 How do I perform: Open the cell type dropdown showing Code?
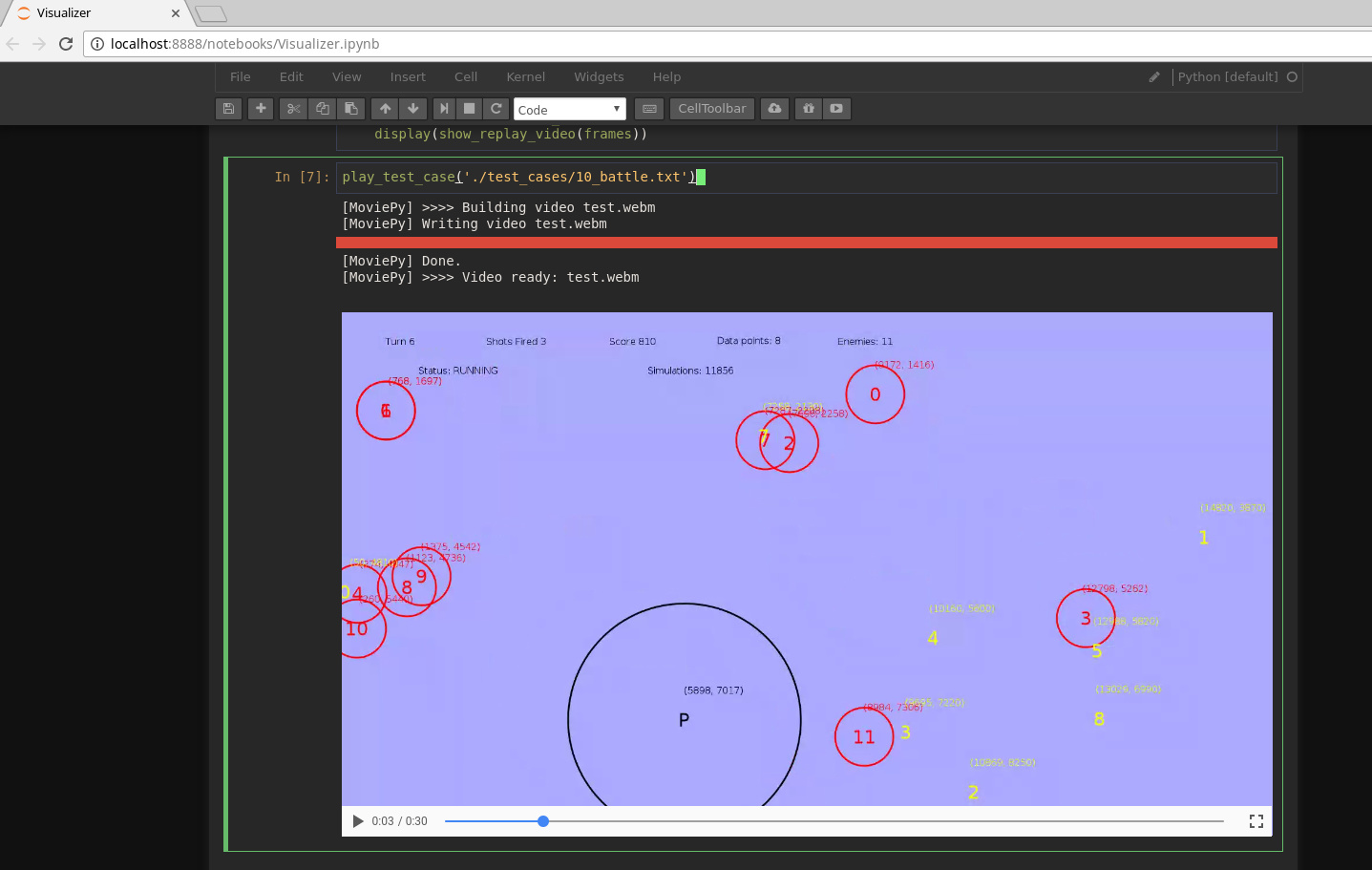(570, 108)
